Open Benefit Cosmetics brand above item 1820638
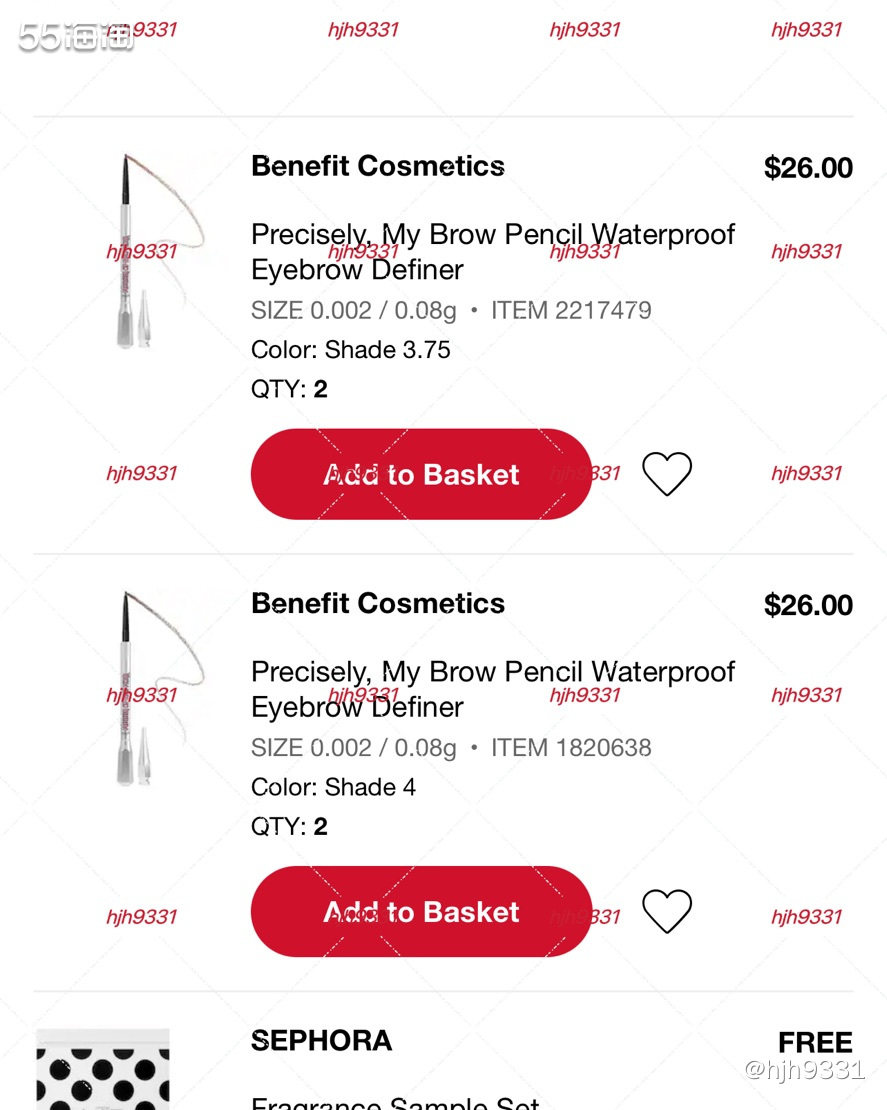The height and width of the screenshot is (1110, 887). click(x=378, y=603)
